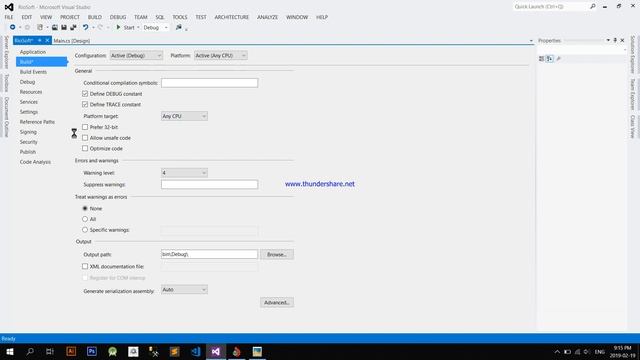Select All for treat warnings as errors

[85, 219]
